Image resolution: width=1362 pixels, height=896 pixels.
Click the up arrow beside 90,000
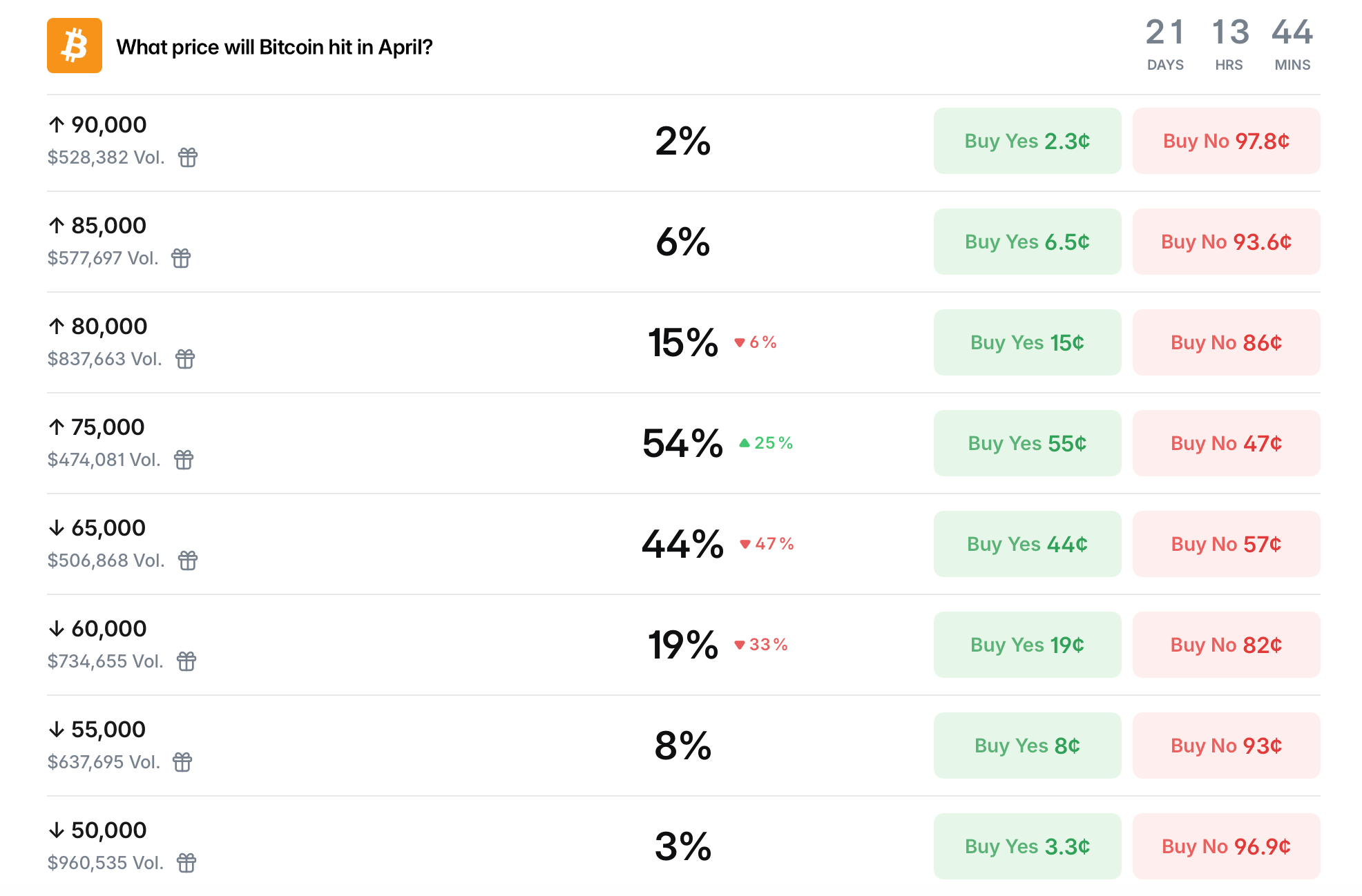[57, 124]
